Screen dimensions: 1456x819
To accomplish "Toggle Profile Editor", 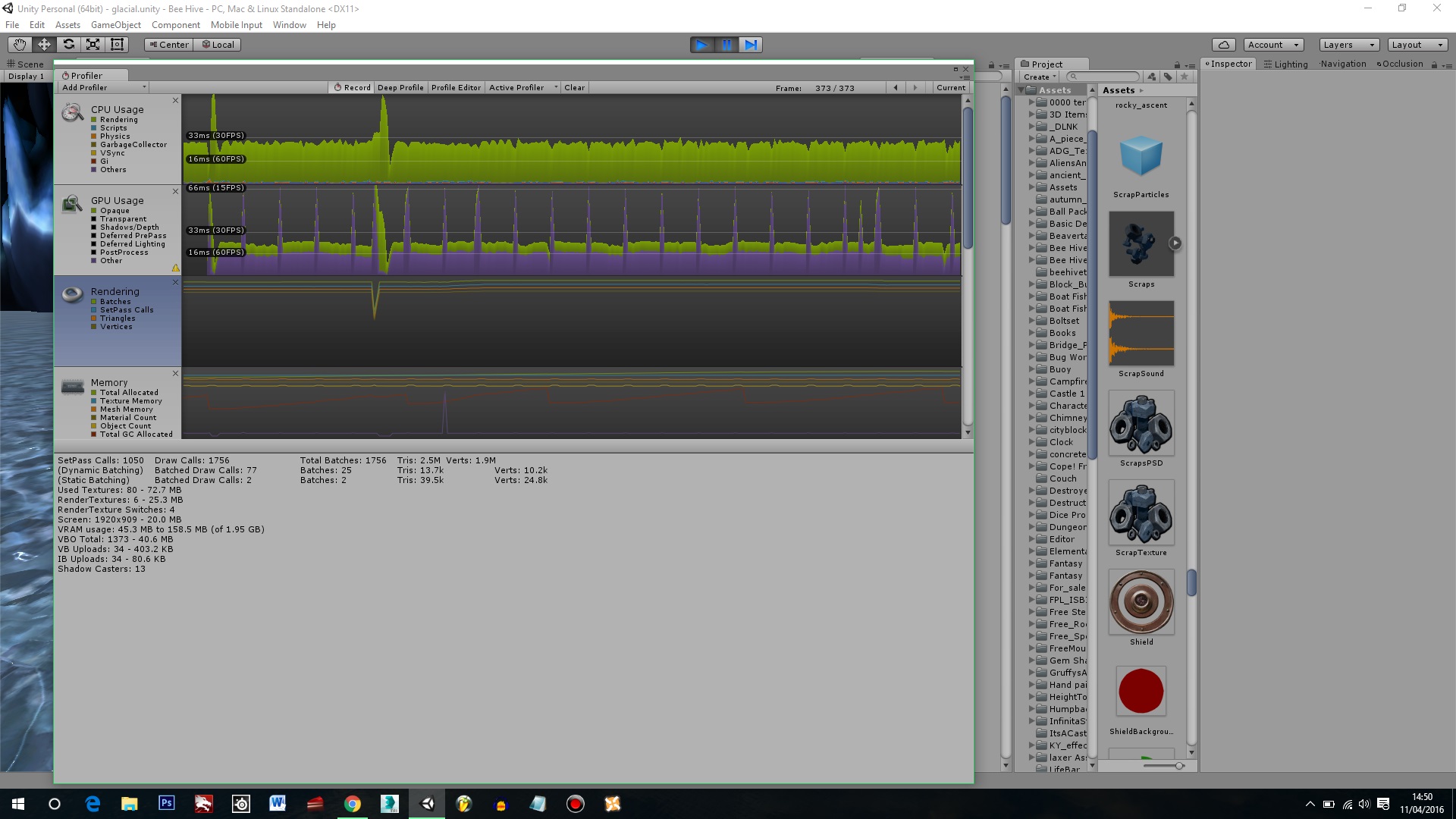I will (456, 88).
